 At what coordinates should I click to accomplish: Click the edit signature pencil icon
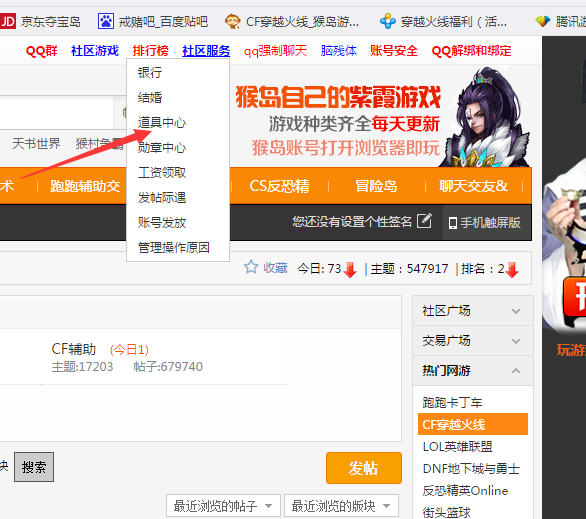(x=424, y=221)
